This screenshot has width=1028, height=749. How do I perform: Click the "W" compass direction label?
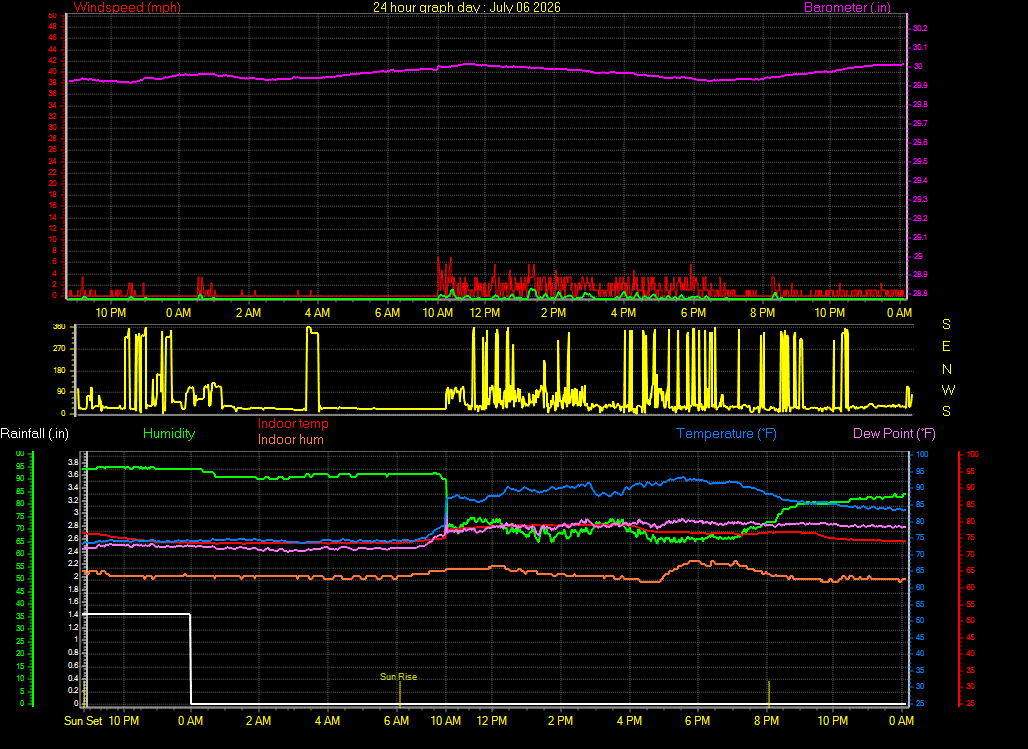pos(948,390)
